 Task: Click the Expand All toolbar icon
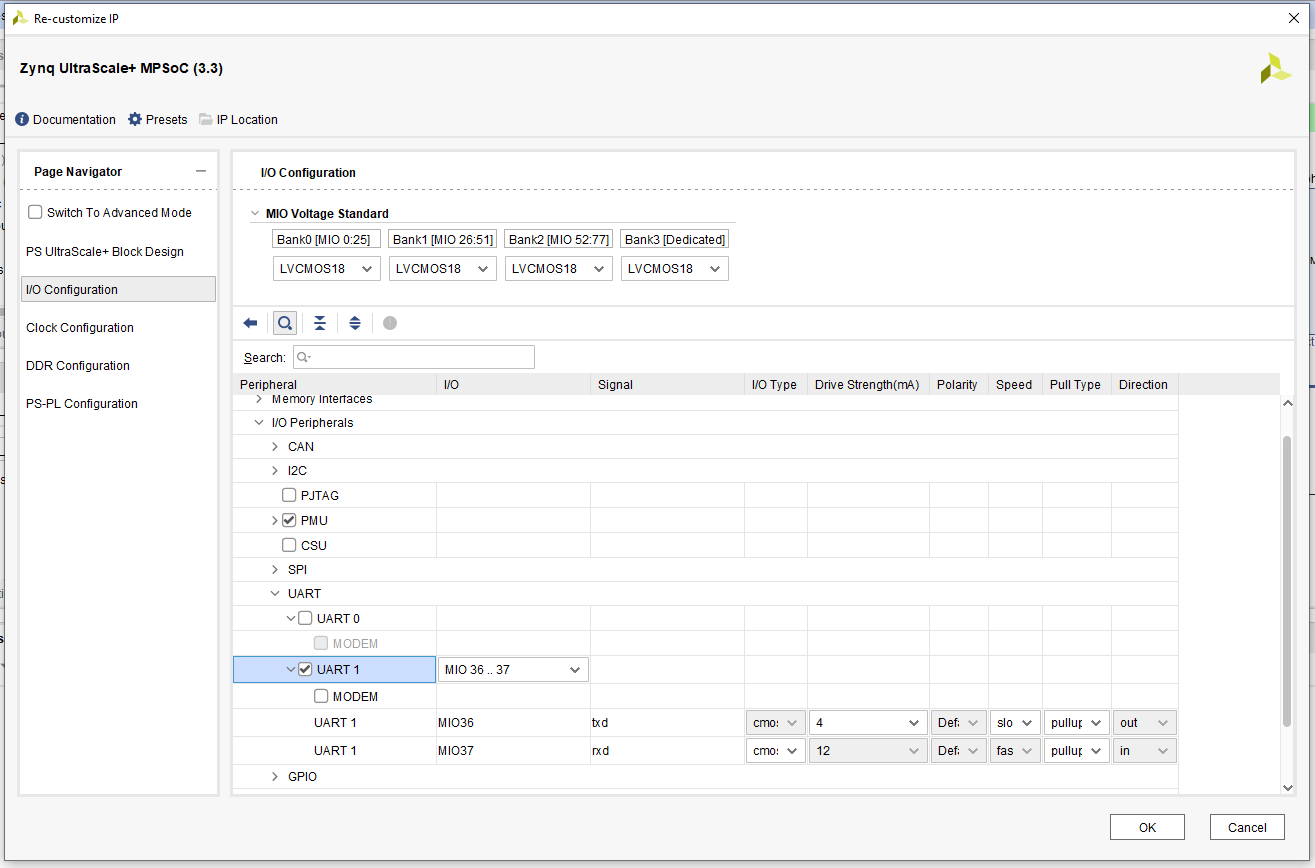click(x=355, y=323)
